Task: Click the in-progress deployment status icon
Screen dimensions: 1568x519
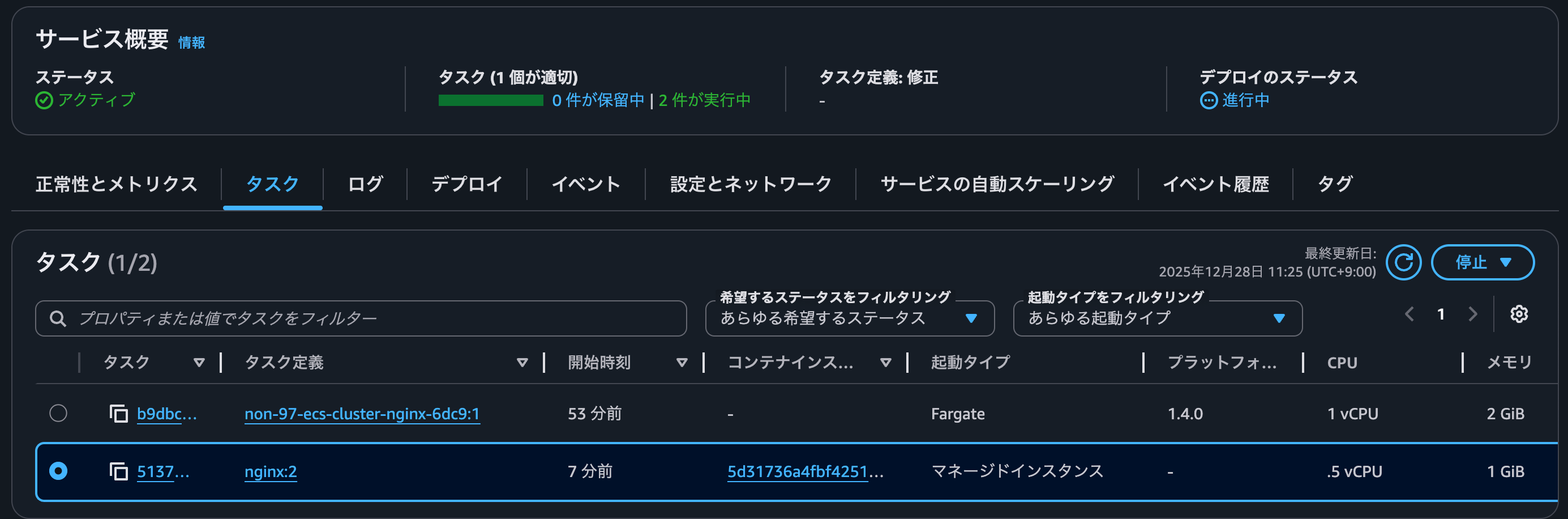Action: [1209, 100]
